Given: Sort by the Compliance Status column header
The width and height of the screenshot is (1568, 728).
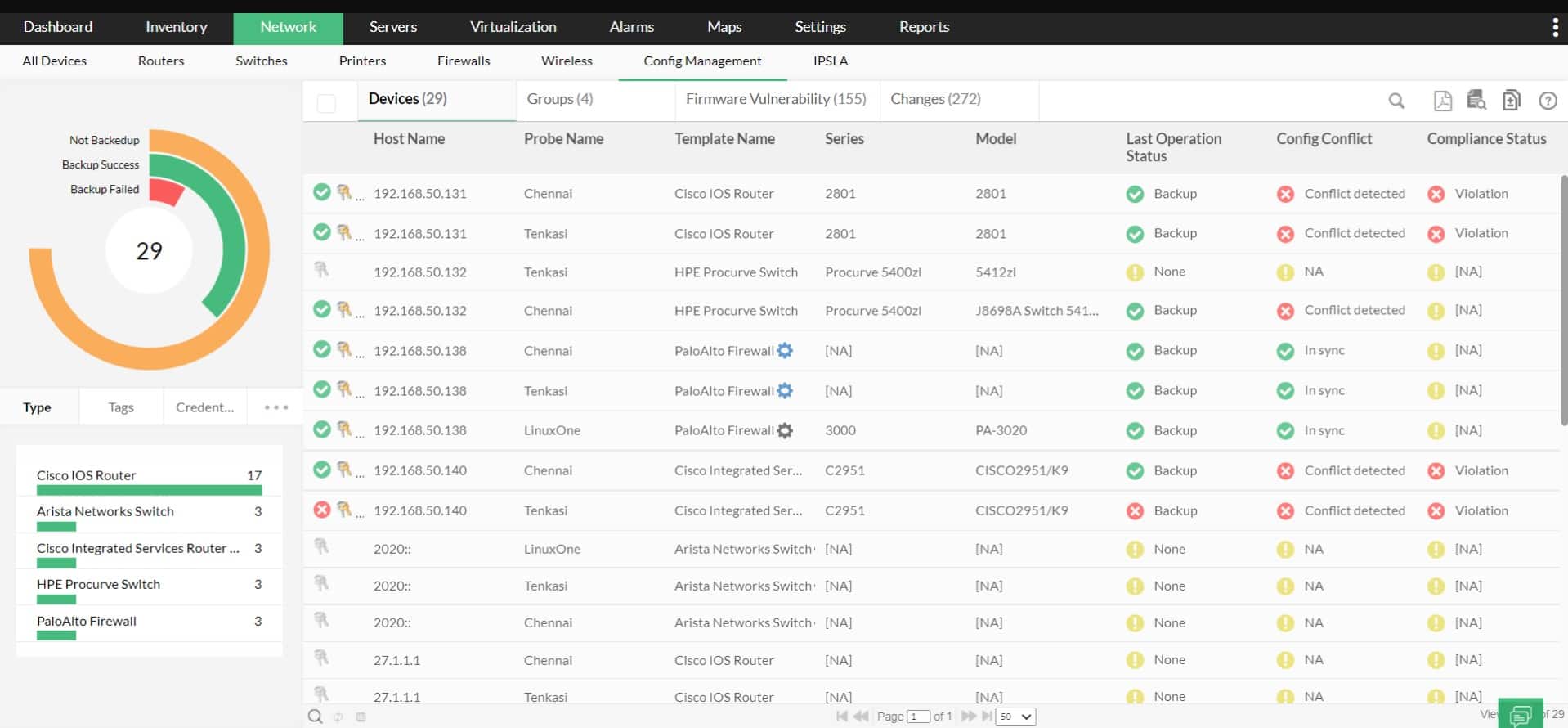Looking at the screenshot, I should pos(1486,139).
